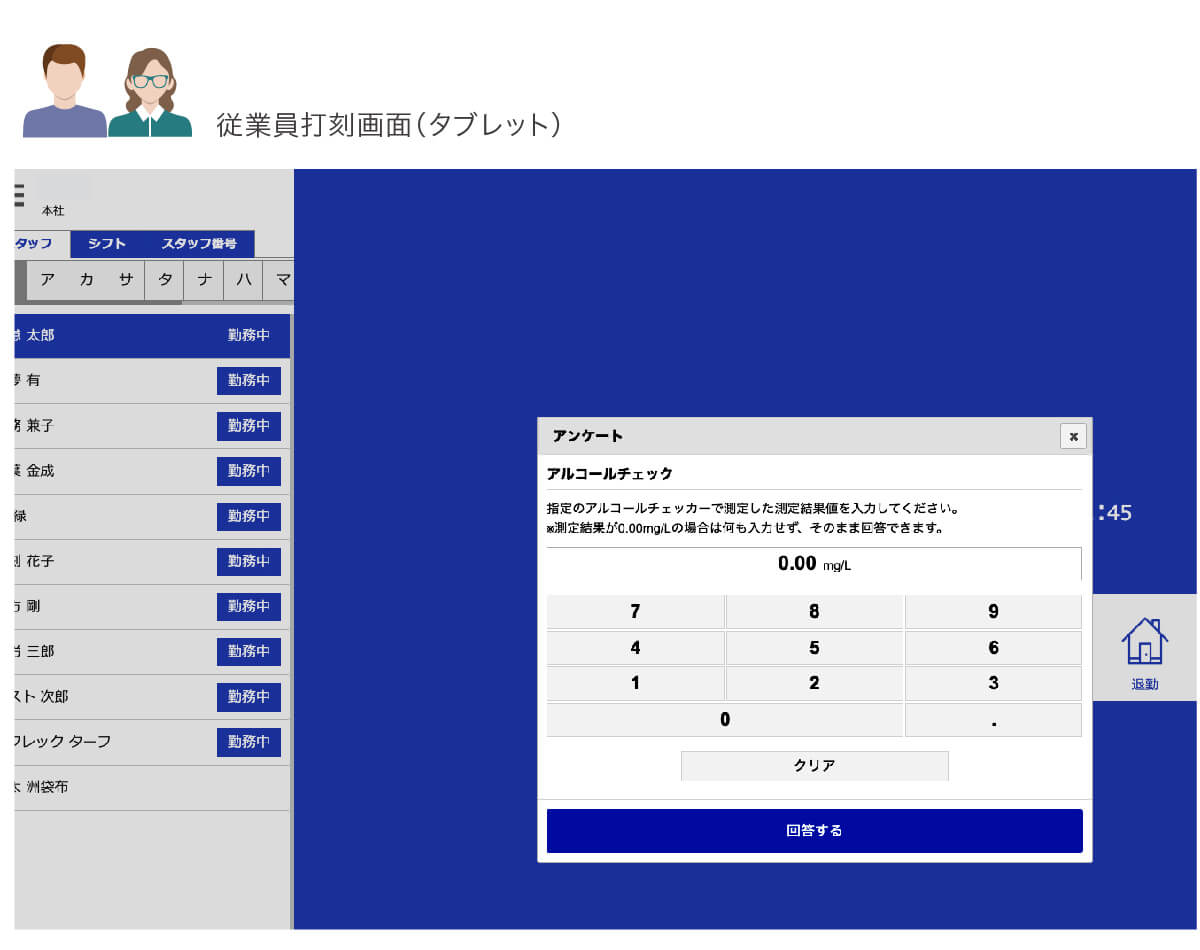Click 勤務中 badge in 次郎 row
The width and height of the screenshot is (1200, 950).
[249, 697]
